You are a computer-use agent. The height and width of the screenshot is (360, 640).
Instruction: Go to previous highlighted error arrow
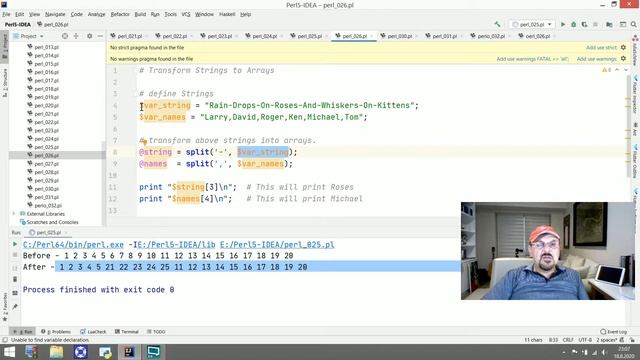[x=617, y=70]
